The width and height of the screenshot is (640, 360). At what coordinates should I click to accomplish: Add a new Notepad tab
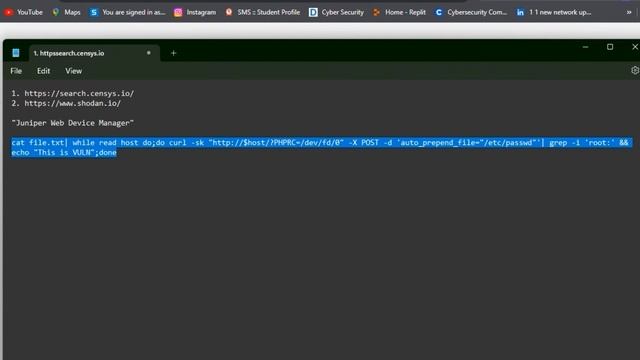(x=173, y=53)
